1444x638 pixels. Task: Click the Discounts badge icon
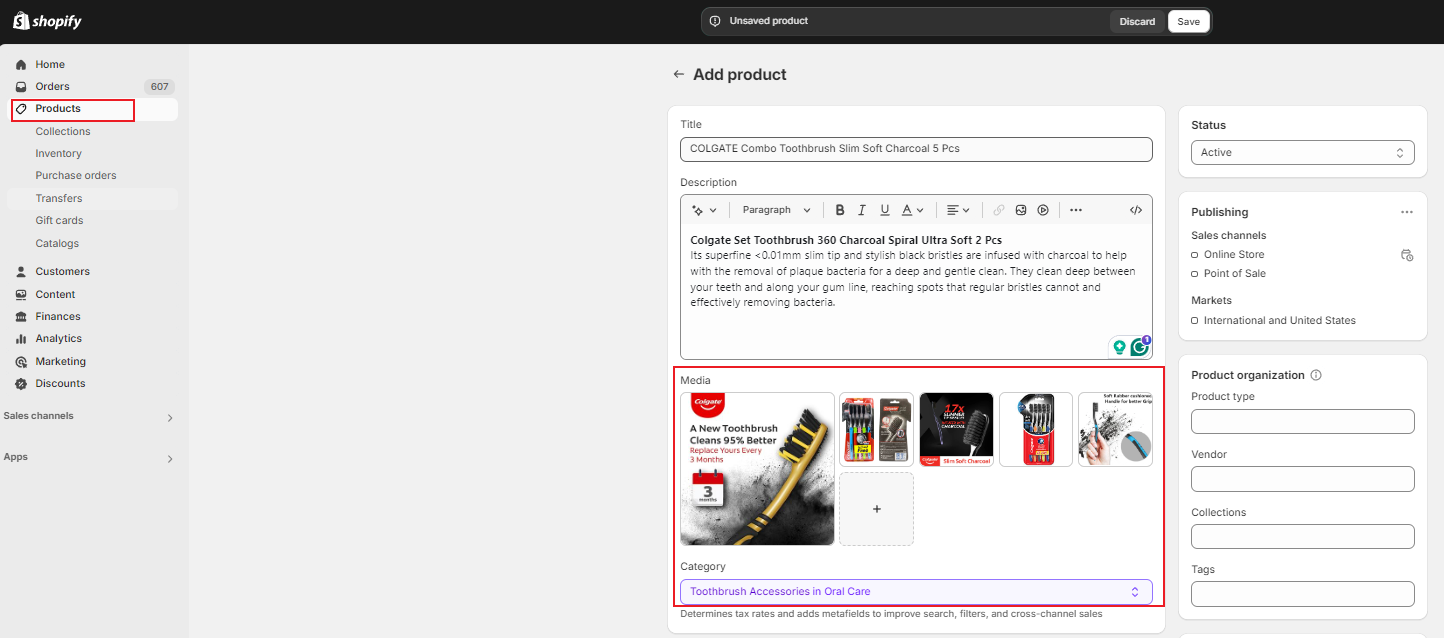tap(21, 383)
